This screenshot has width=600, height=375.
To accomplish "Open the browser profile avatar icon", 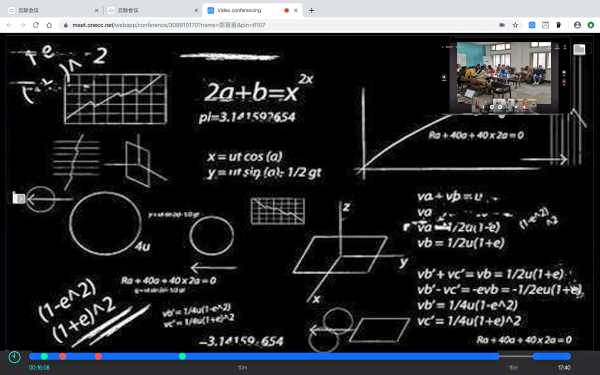I will 577,25.
